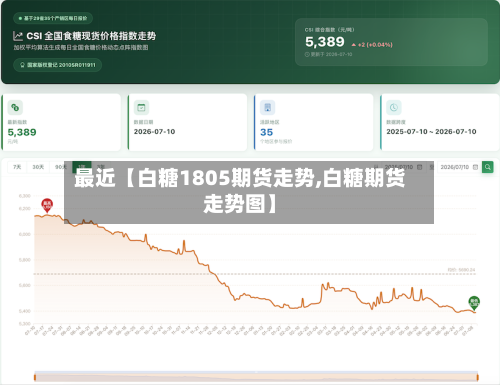Click the average price label 5680.24

461,270
